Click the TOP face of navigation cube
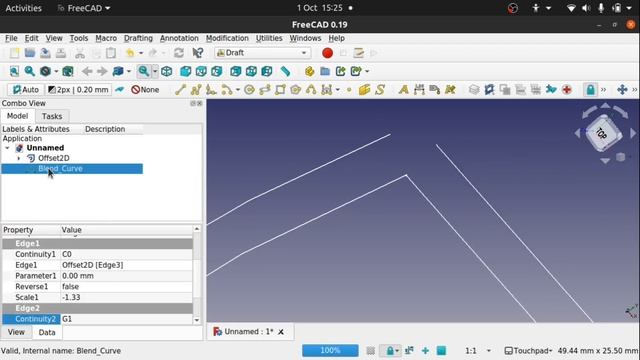 click(x=602, y=133)
